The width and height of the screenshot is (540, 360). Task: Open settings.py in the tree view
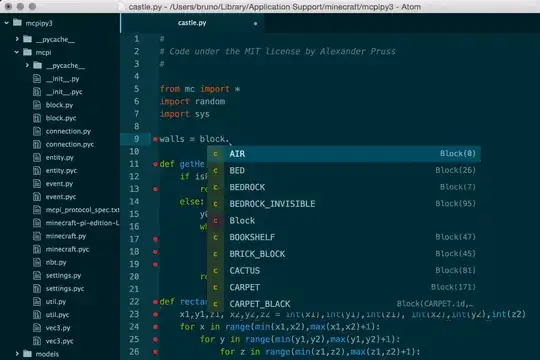(x=63, y=275)
